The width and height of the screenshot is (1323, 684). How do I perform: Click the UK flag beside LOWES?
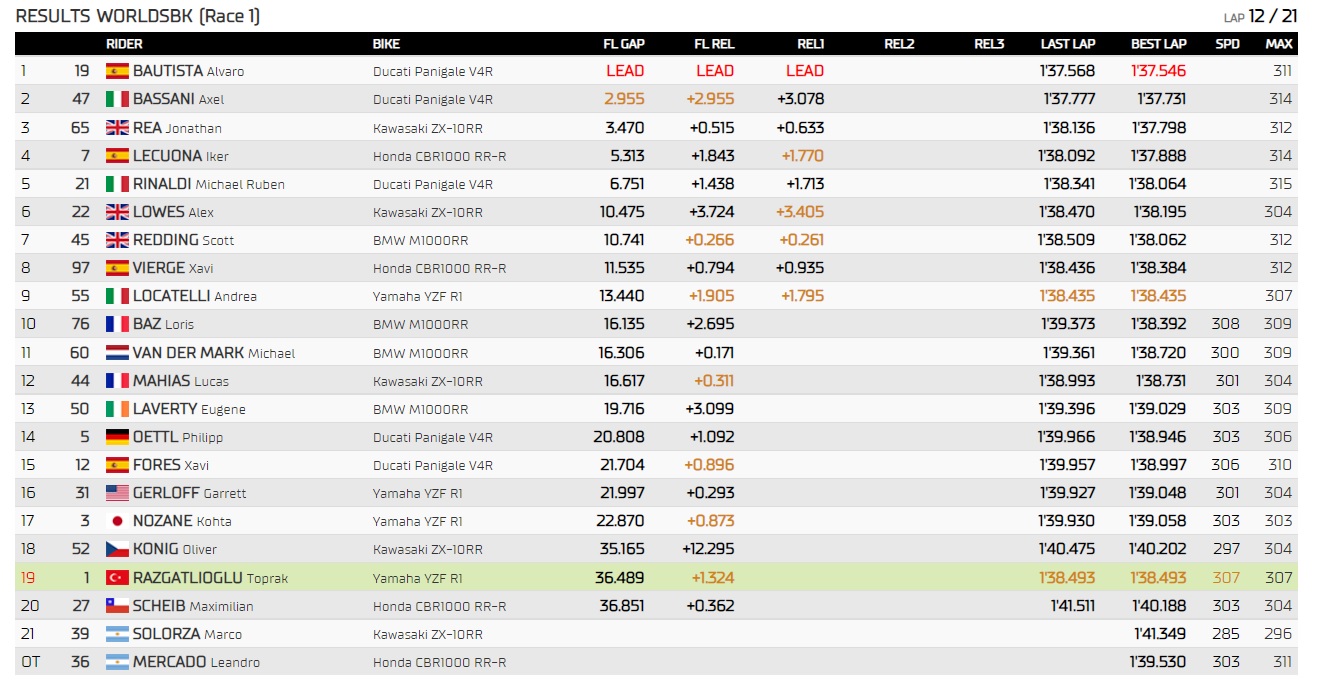coord(117,212)
